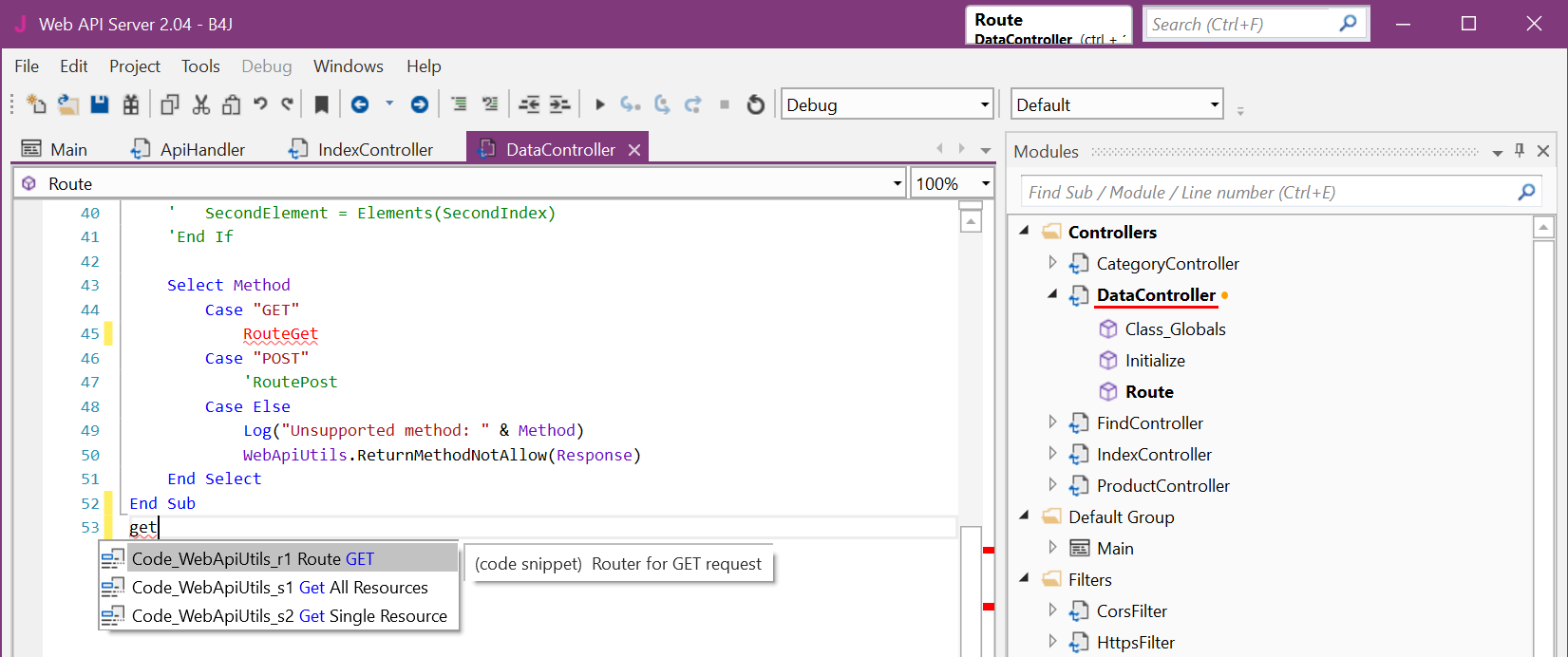Click the Cut scissors icon
The width and height of the screenshot is (1568, 657).
(200, 104)
